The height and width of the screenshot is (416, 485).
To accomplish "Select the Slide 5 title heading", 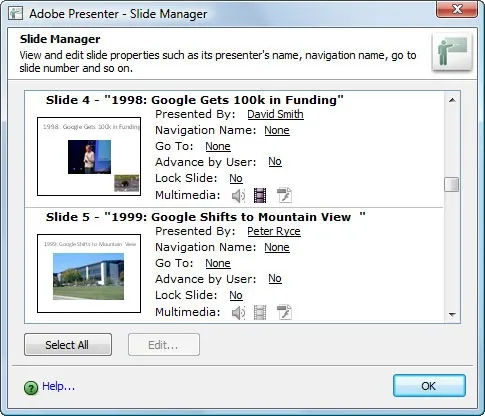I will (206, 217).
